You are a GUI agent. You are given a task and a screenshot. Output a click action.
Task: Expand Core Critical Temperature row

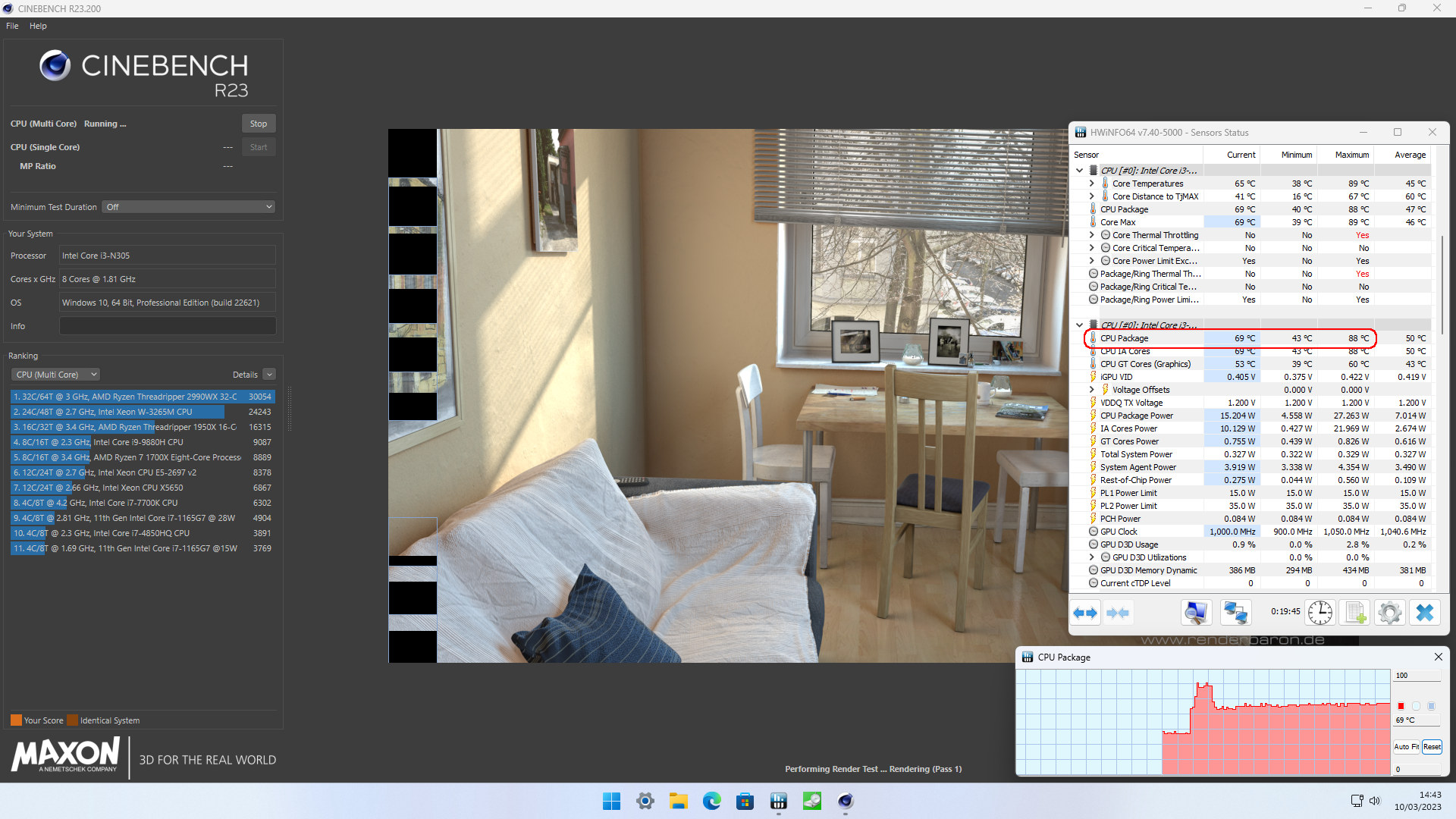1092,248
